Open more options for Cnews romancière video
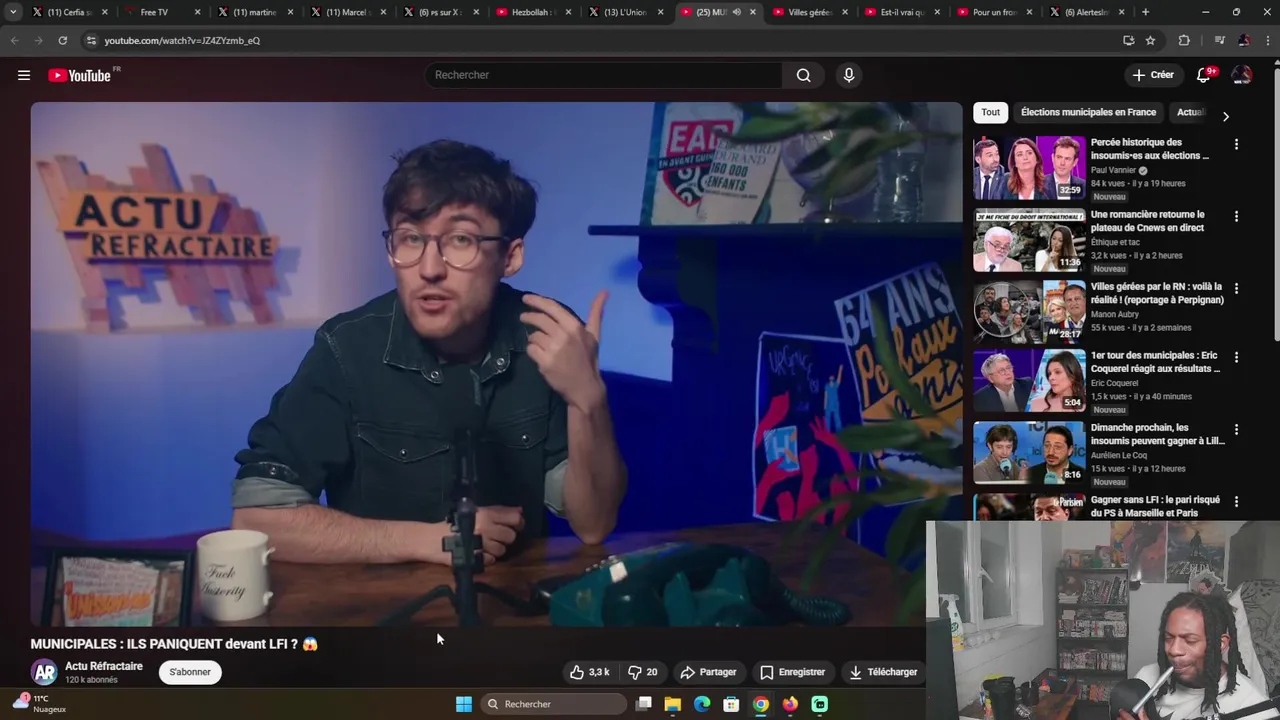The width and height of the screenshot is (1280, 720). click(1236, 216)
